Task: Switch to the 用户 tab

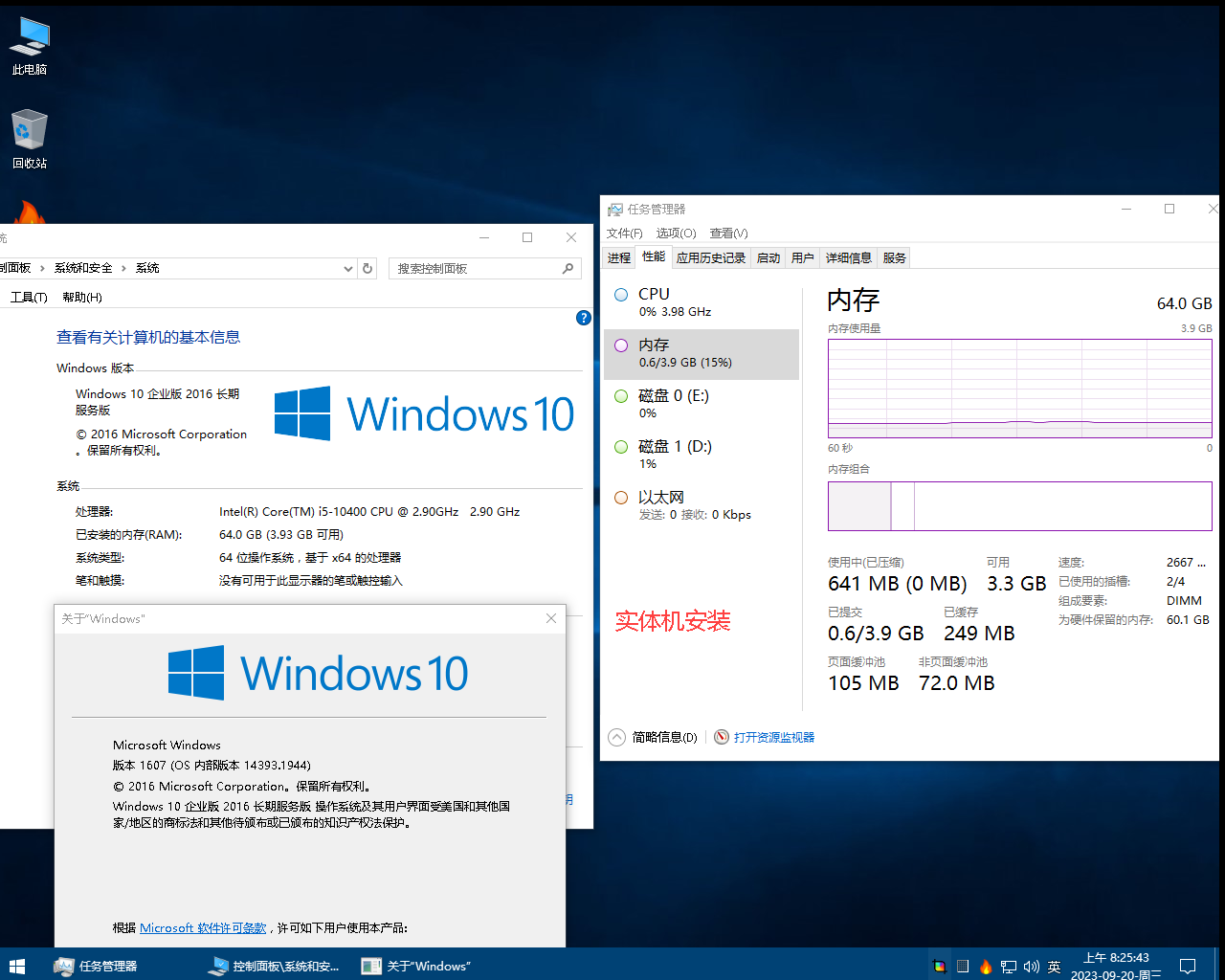Action: click(x=803, y=257)
